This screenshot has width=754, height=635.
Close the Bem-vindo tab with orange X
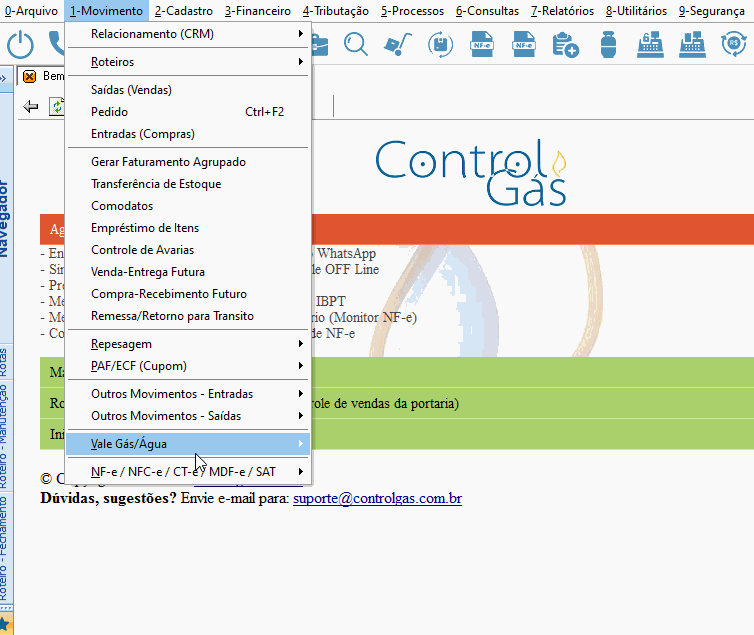(29, 76)
